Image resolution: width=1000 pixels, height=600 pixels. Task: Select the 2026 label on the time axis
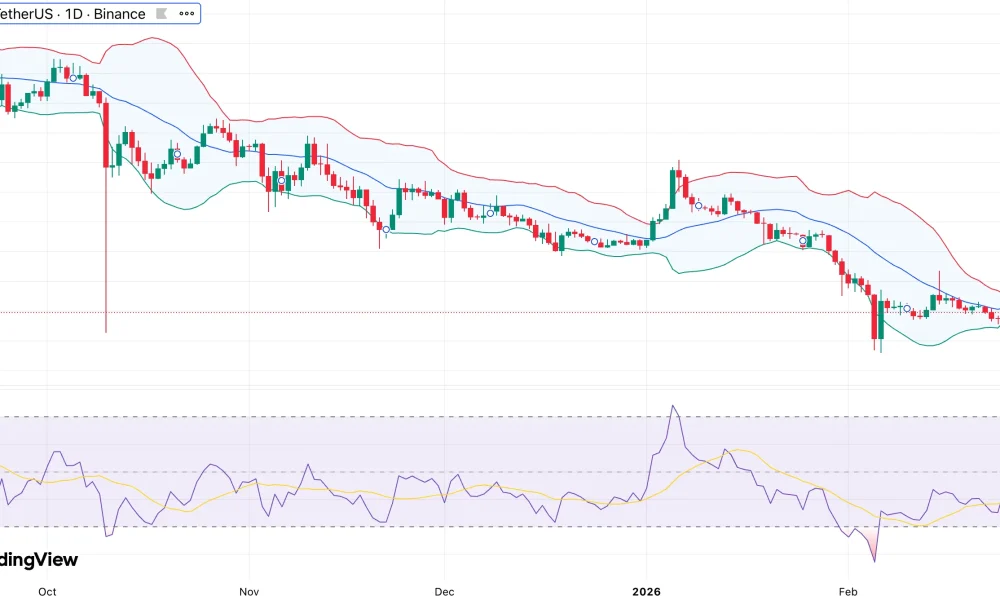646,591
